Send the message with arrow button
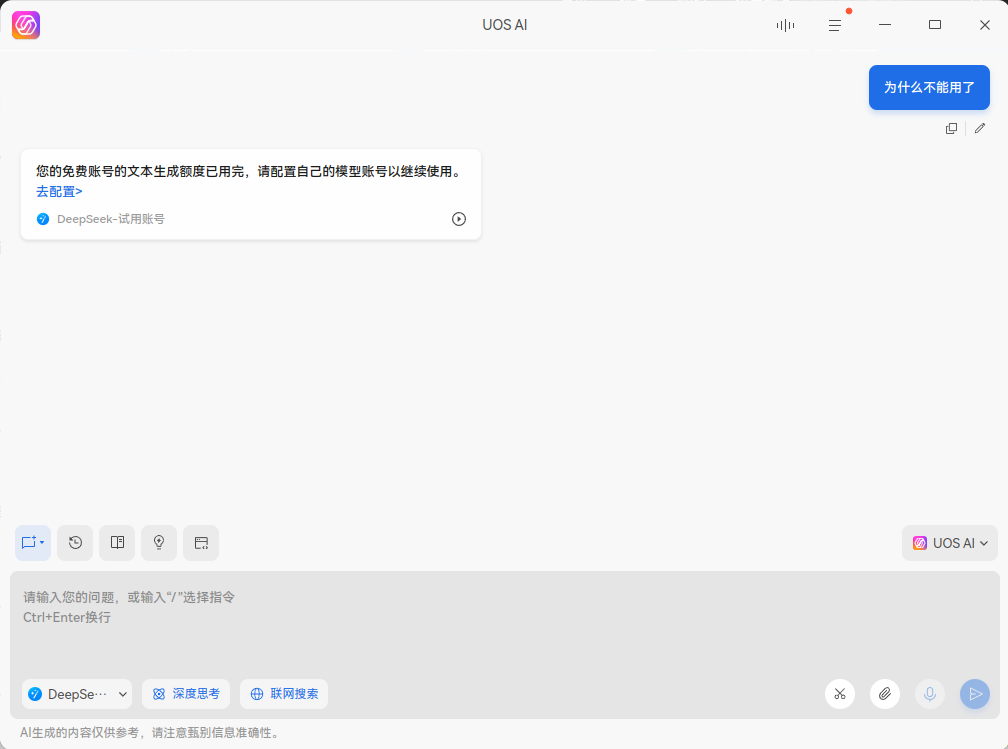This screenshot has width=1008, height=749. coord(975,694)
